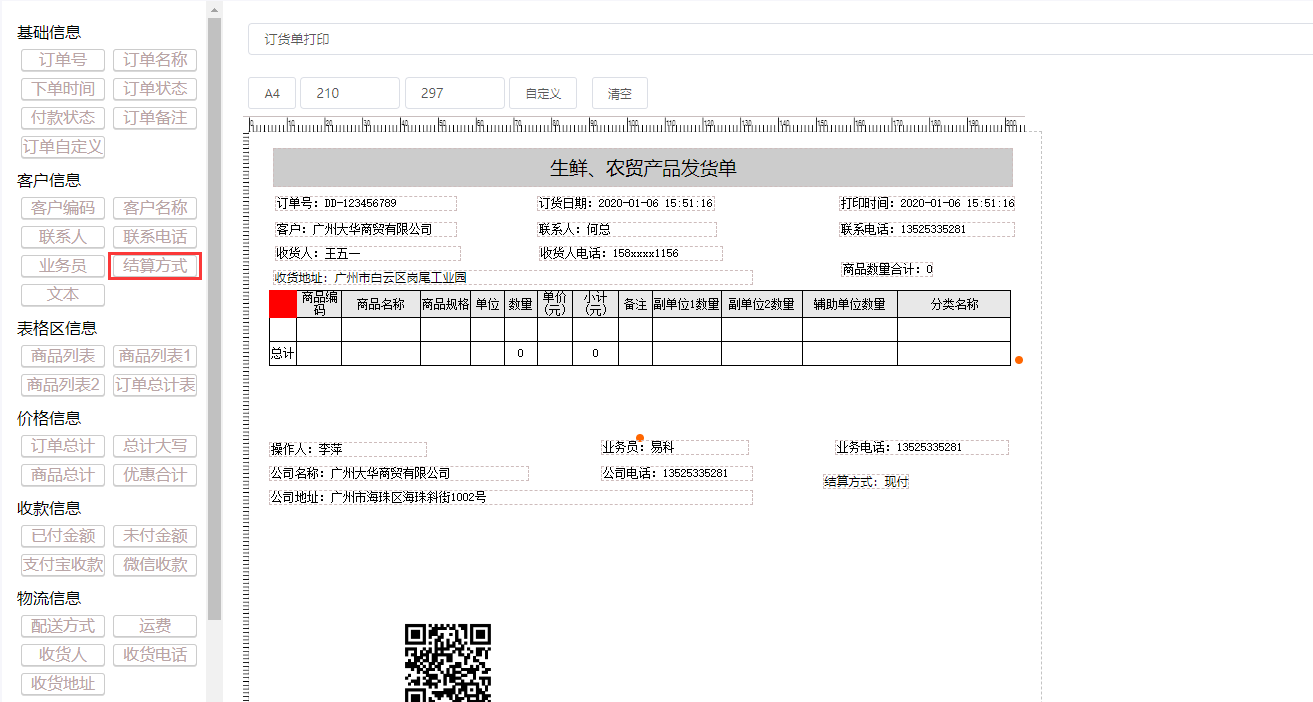This screenshot has width=1313, height=702.
Task: Click the QR code image on template
Action: click(x=447, y=662)
